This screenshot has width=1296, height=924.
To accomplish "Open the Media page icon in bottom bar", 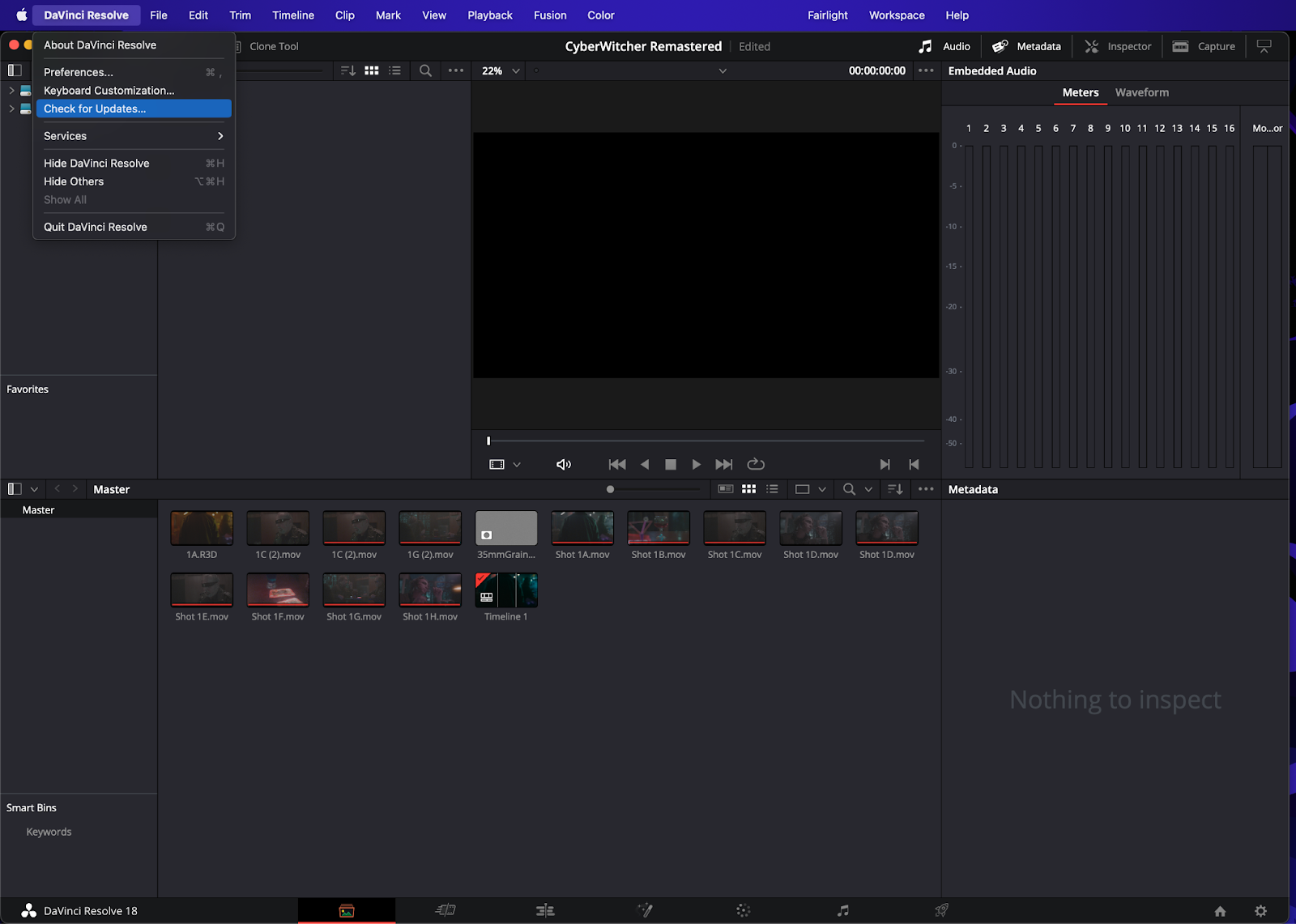I will (x=347, y=910).
